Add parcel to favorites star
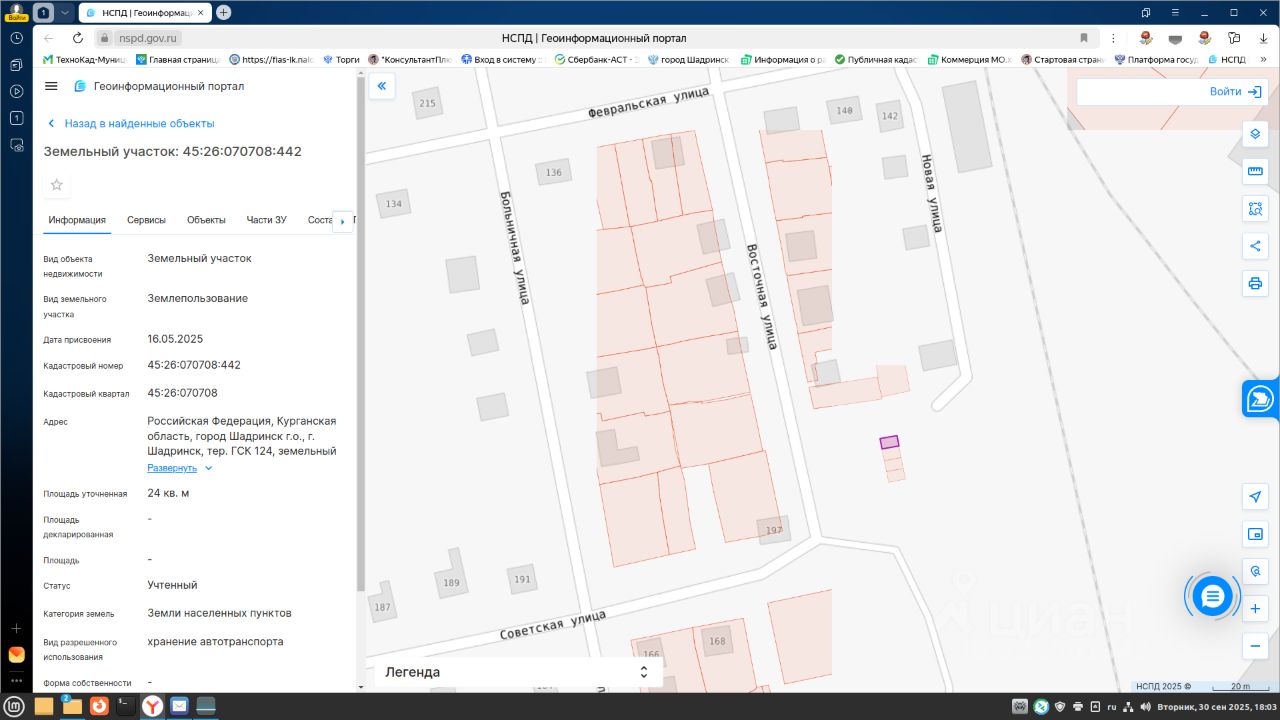The height and width of the screenshot is (720, 1280). (x=57, y=185)
